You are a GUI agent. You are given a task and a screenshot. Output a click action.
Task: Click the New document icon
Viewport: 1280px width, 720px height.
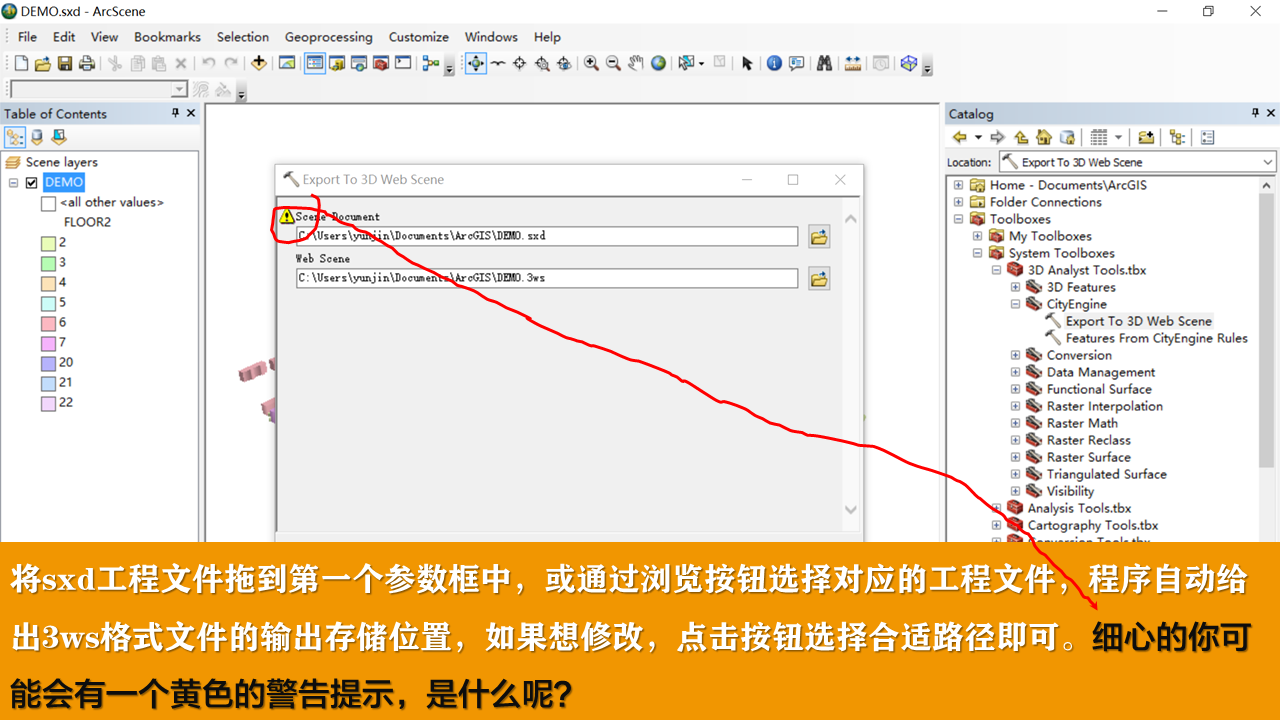pyautogui.click(x=21, y=63)
